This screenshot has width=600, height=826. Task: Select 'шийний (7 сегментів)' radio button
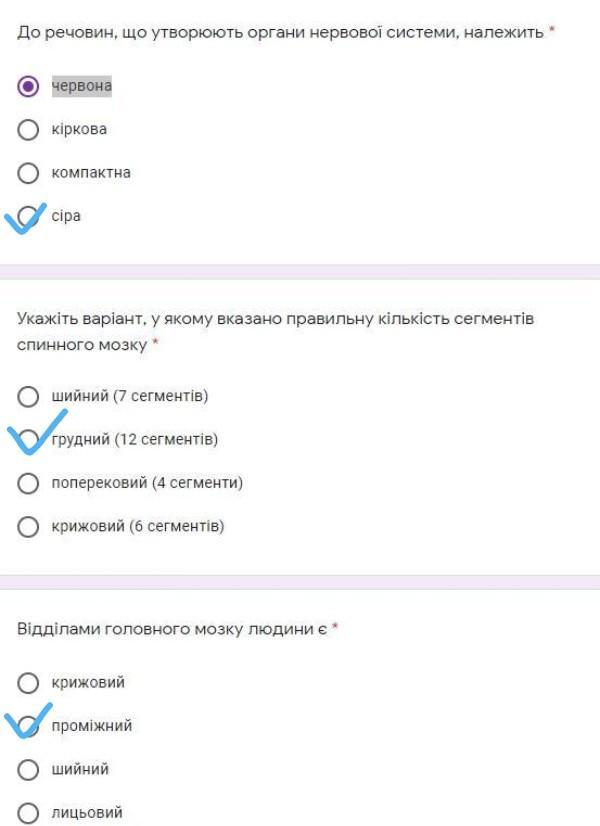coord(28,396)
